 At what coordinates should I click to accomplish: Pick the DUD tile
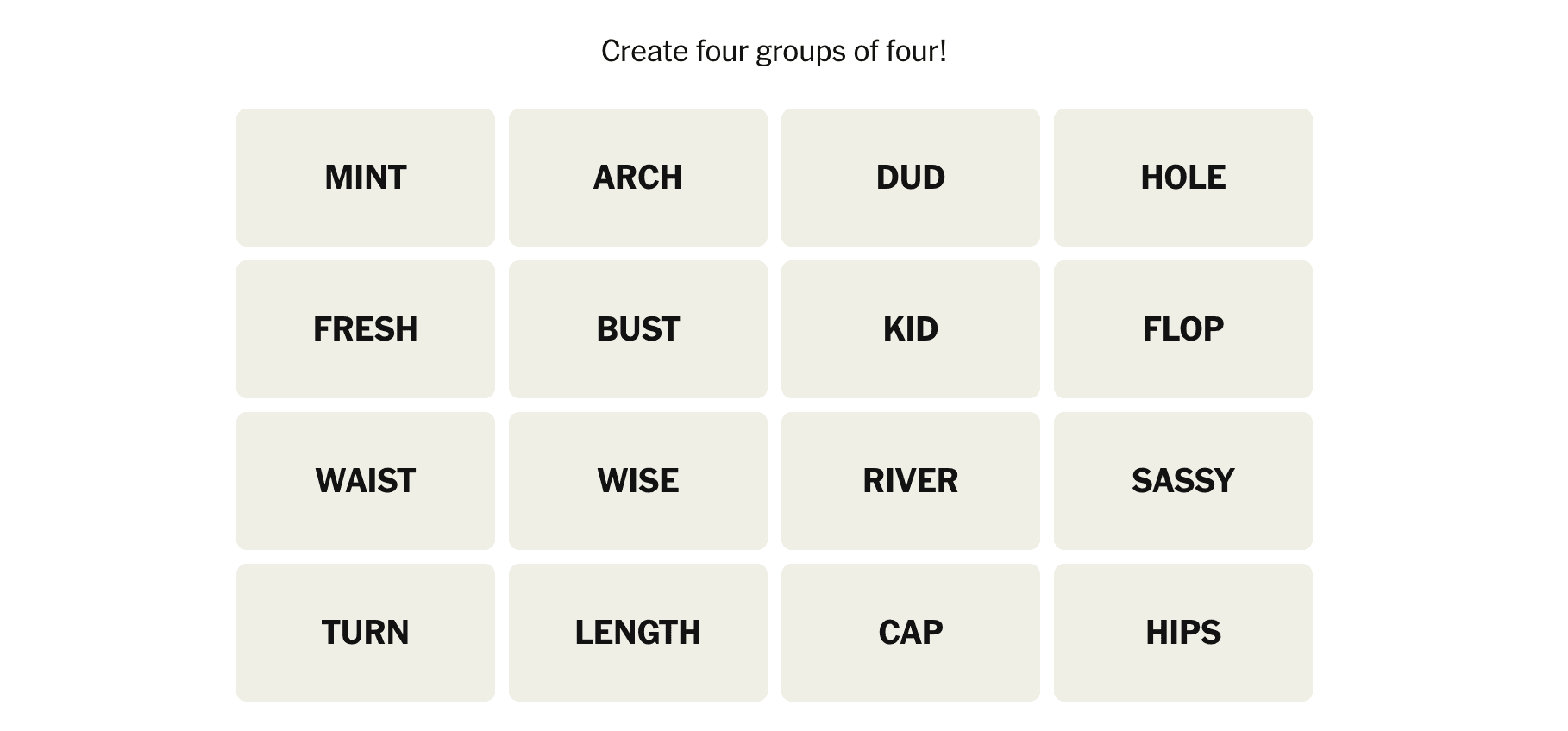(911, 178)
